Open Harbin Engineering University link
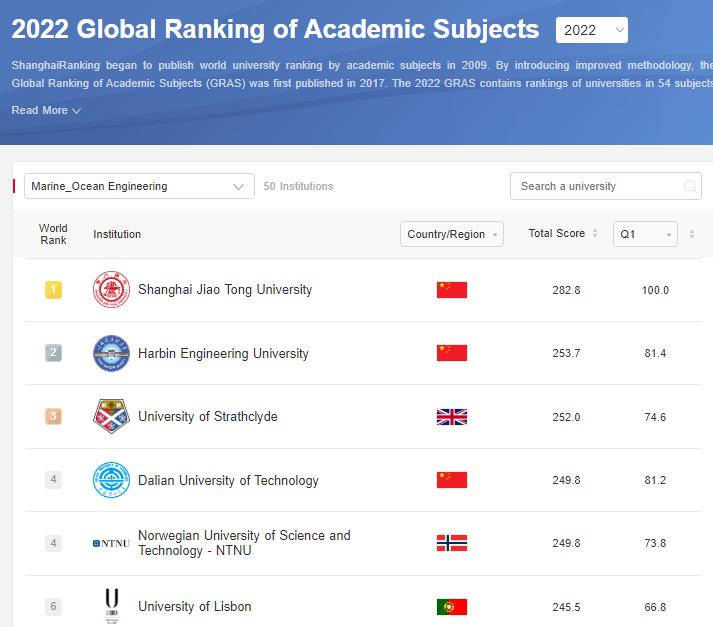 [223, 353]
